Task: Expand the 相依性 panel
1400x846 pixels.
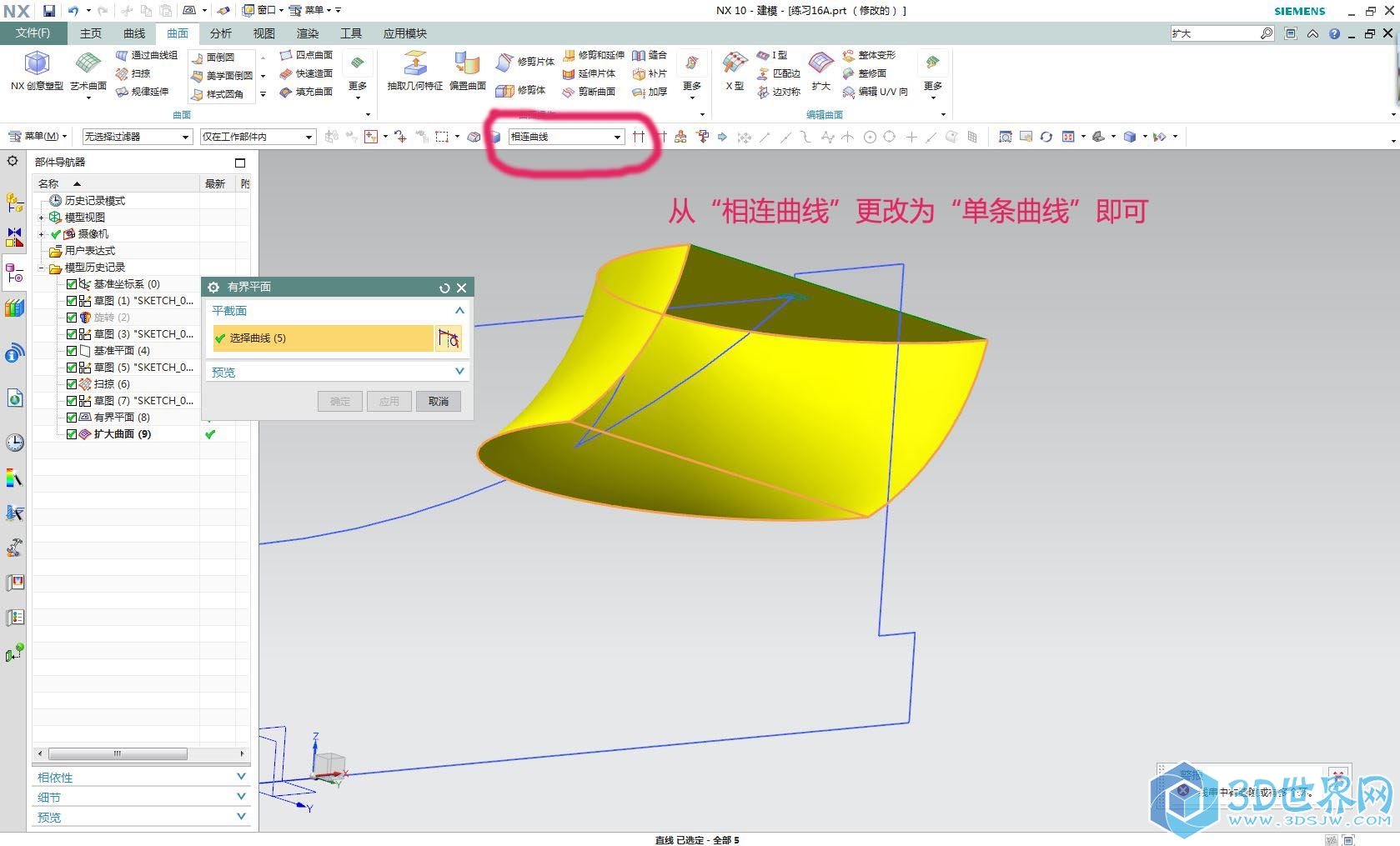Action: point(241,777)
